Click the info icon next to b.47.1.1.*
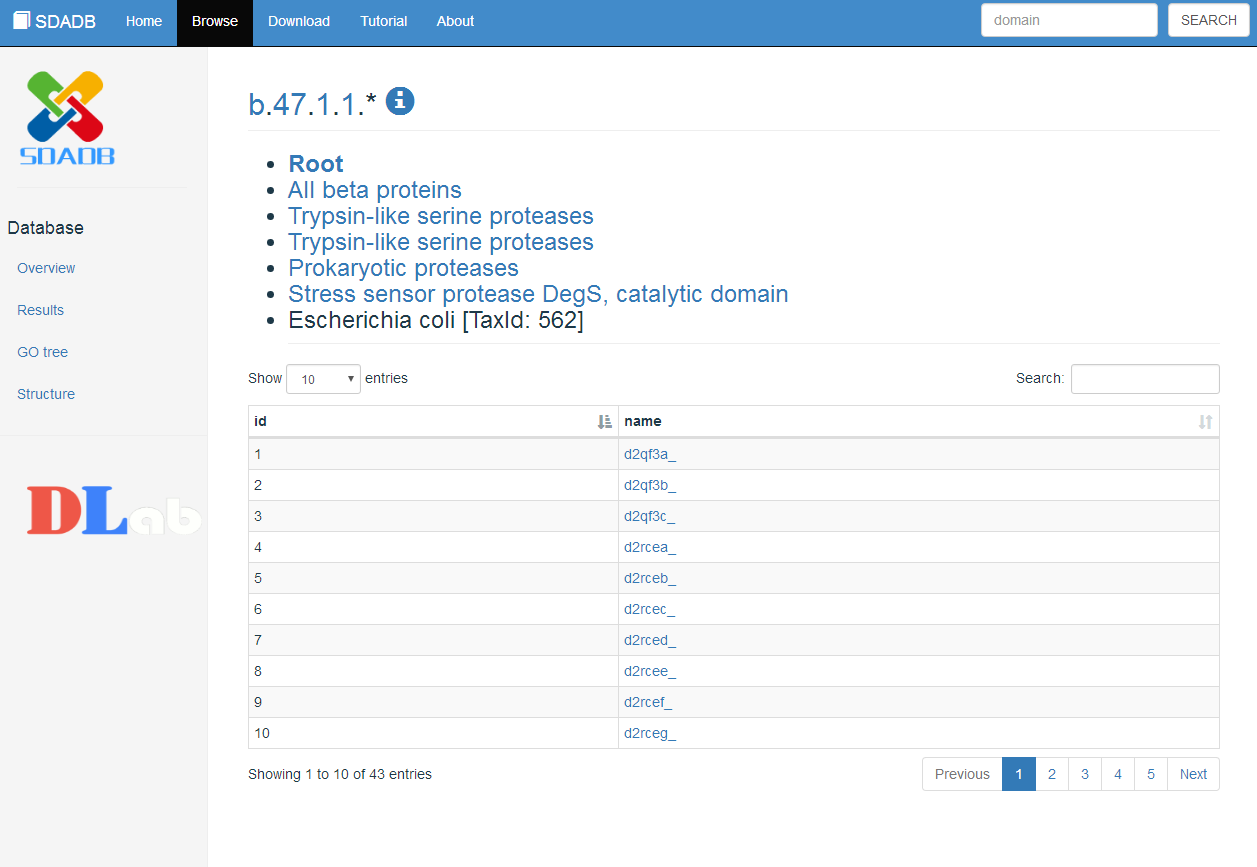The image size is (1257, 867). pyautogui.click(x=400, y=101)
